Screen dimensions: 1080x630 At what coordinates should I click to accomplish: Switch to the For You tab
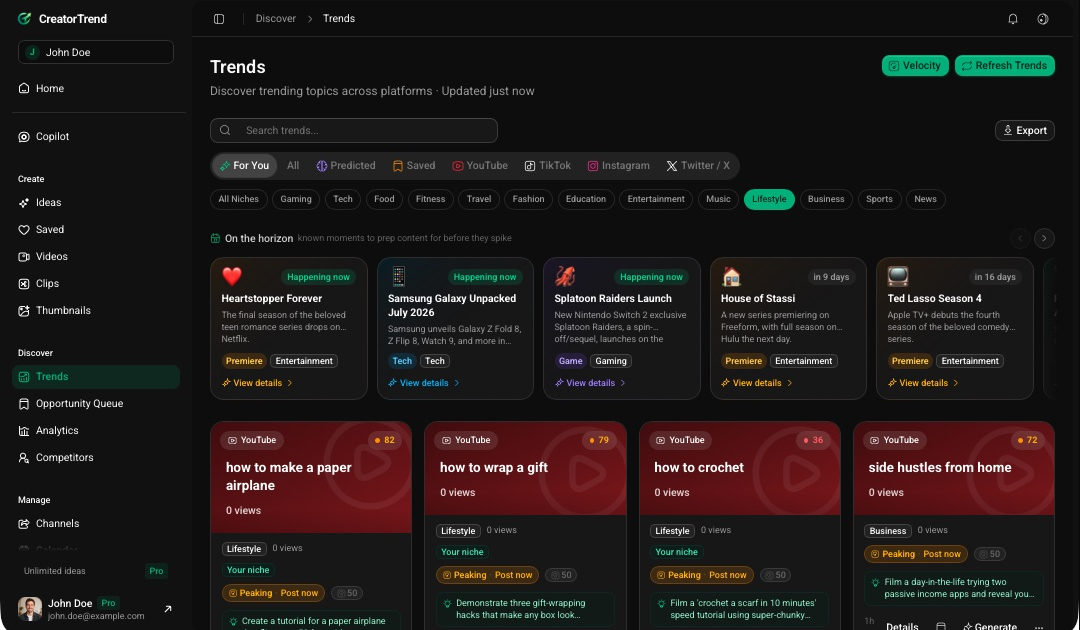[x=245, y=165]
